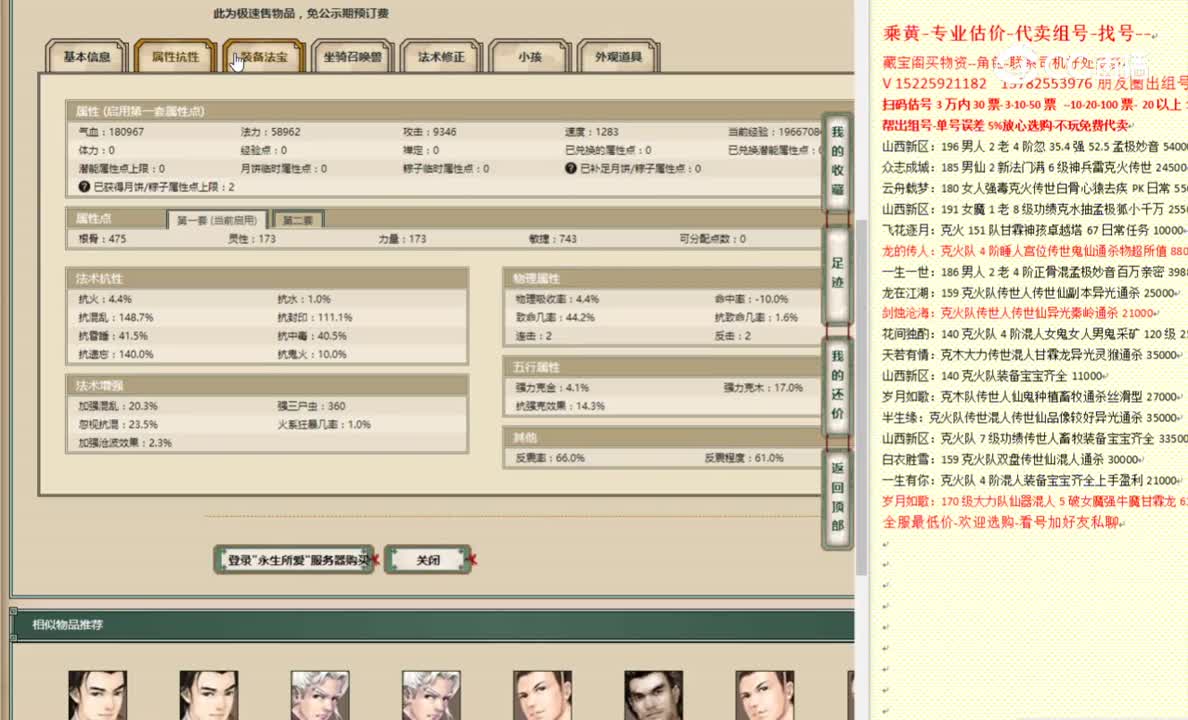Click the 法术抗性 section header
Screen dimensions: 1188x720
pyautogui.click(x=267, y=279)
